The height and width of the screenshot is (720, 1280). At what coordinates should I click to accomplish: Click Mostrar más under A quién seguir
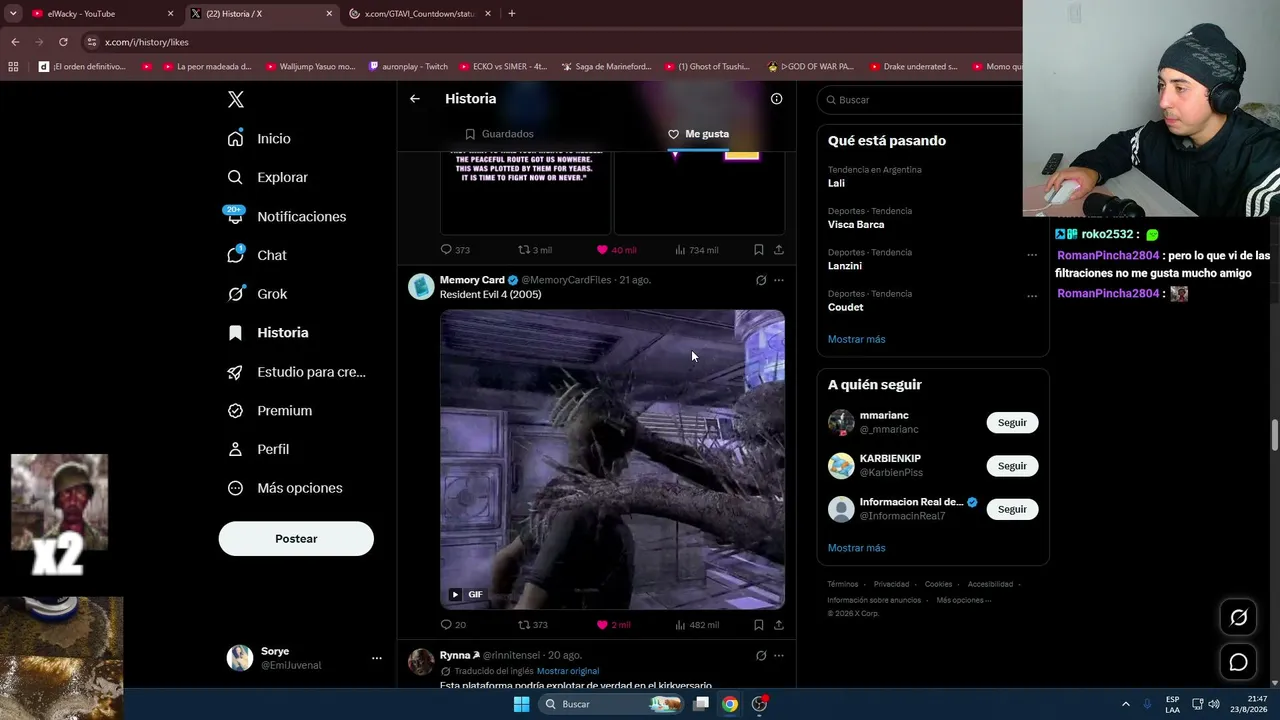coord(856,548)
